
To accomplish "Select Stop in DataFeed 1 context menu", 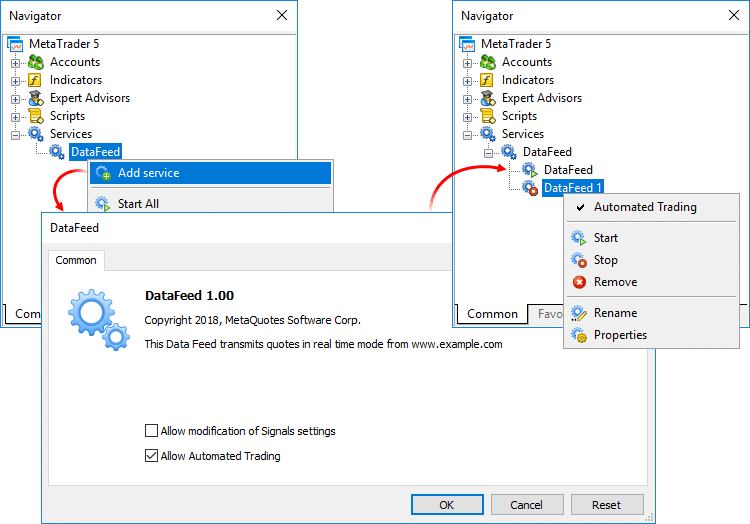I will [x=651, y=260].
